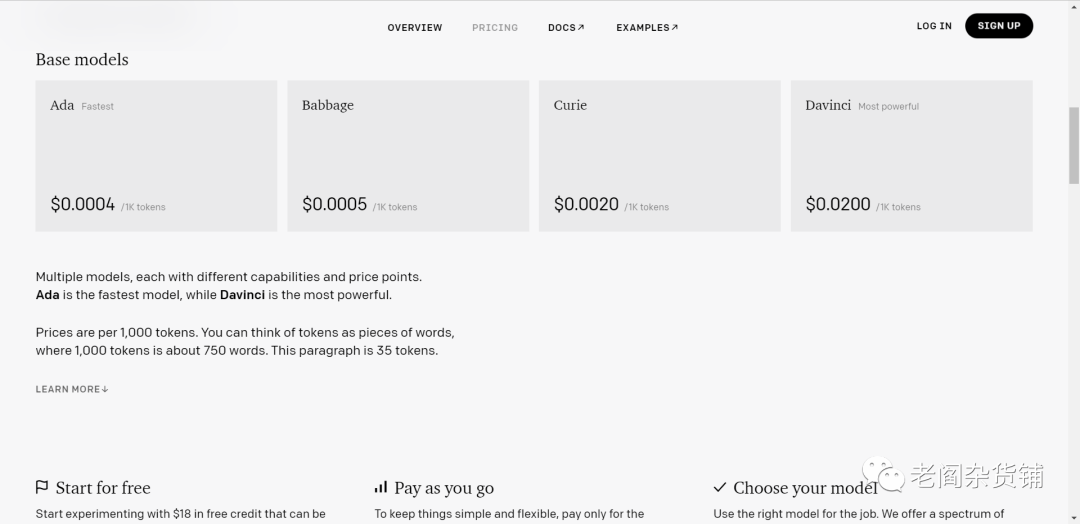Open the Overview tab
1080x524 pixels.
(414, 28)
